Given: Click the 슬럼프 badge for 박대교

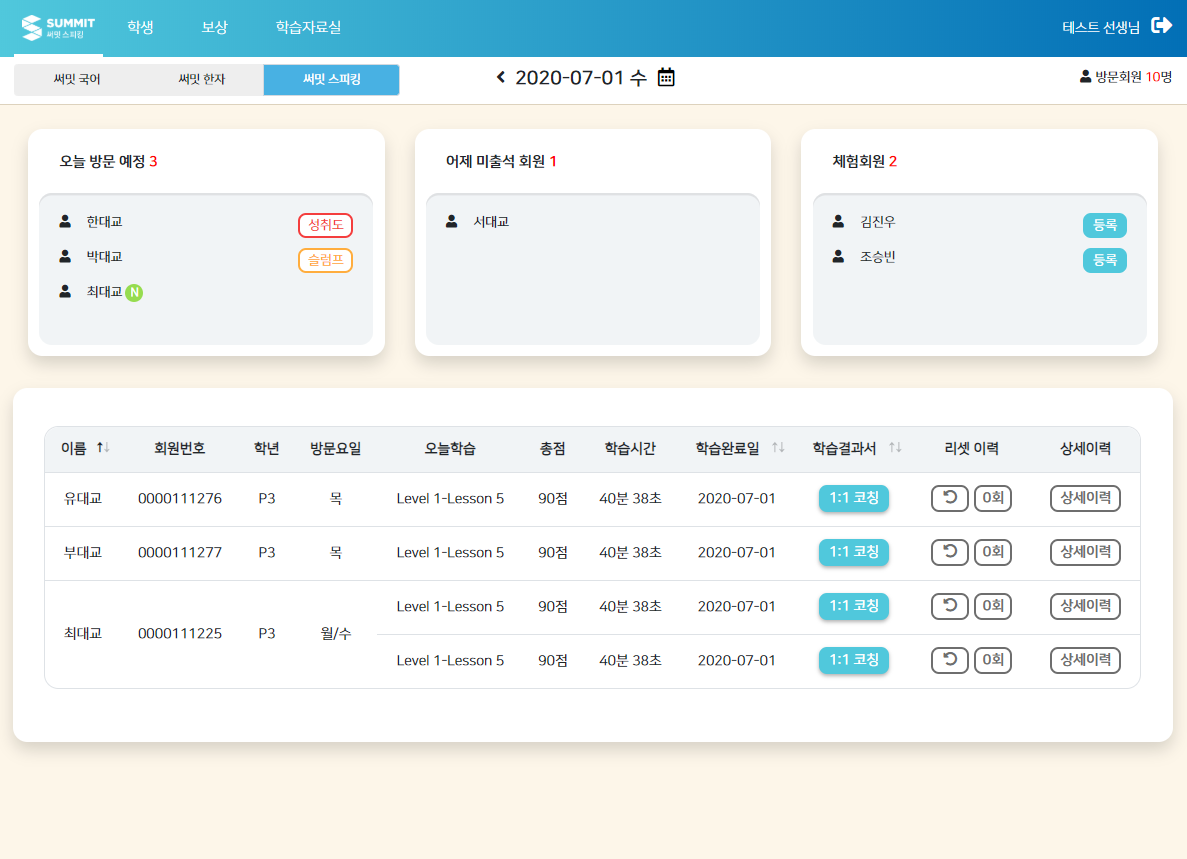Looking at the screenshot, I should 326,260.
